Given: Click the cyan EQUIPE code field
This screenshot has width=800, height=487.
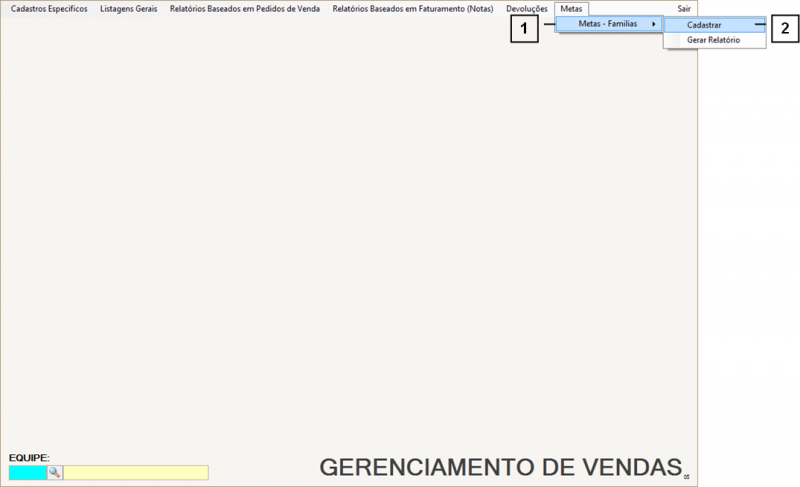Looking at the screenshot, I should 27,472.
